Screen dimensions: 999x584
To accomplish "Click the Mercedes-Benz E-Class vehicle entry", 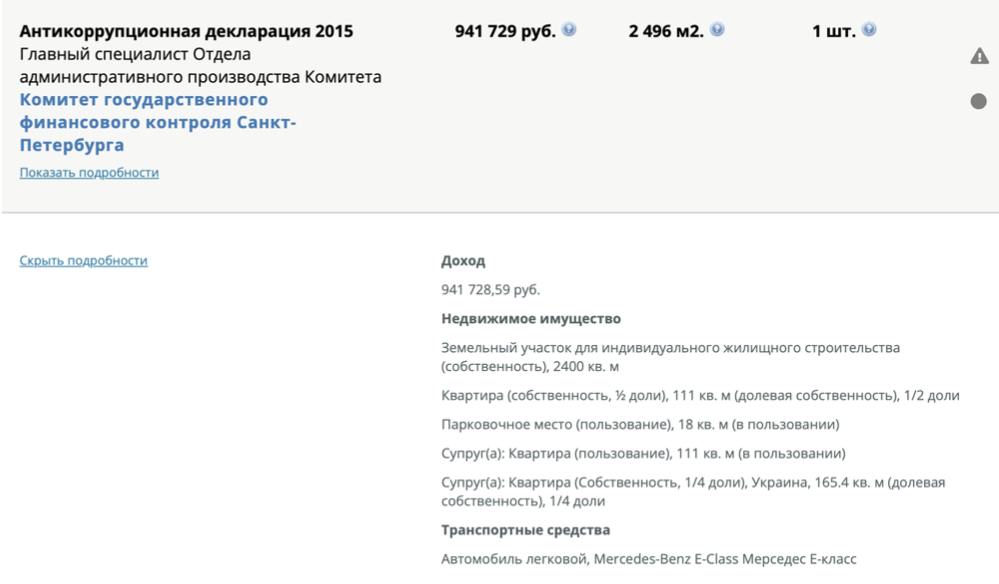I will 649,559.
